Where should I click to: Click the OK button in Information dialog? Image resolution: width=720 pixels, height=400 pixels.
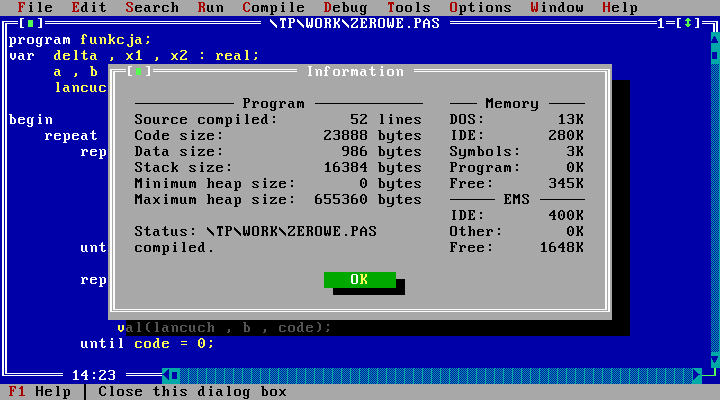[359, 279]
